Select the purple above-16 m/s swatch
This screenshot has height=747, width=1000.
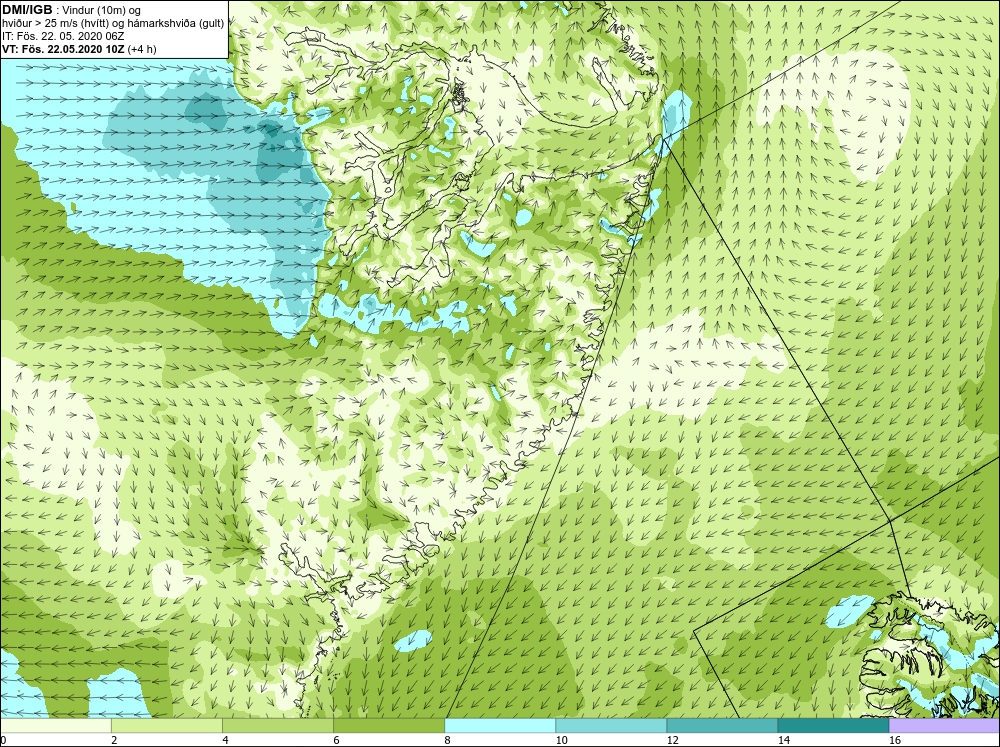[x=944, y=725]
